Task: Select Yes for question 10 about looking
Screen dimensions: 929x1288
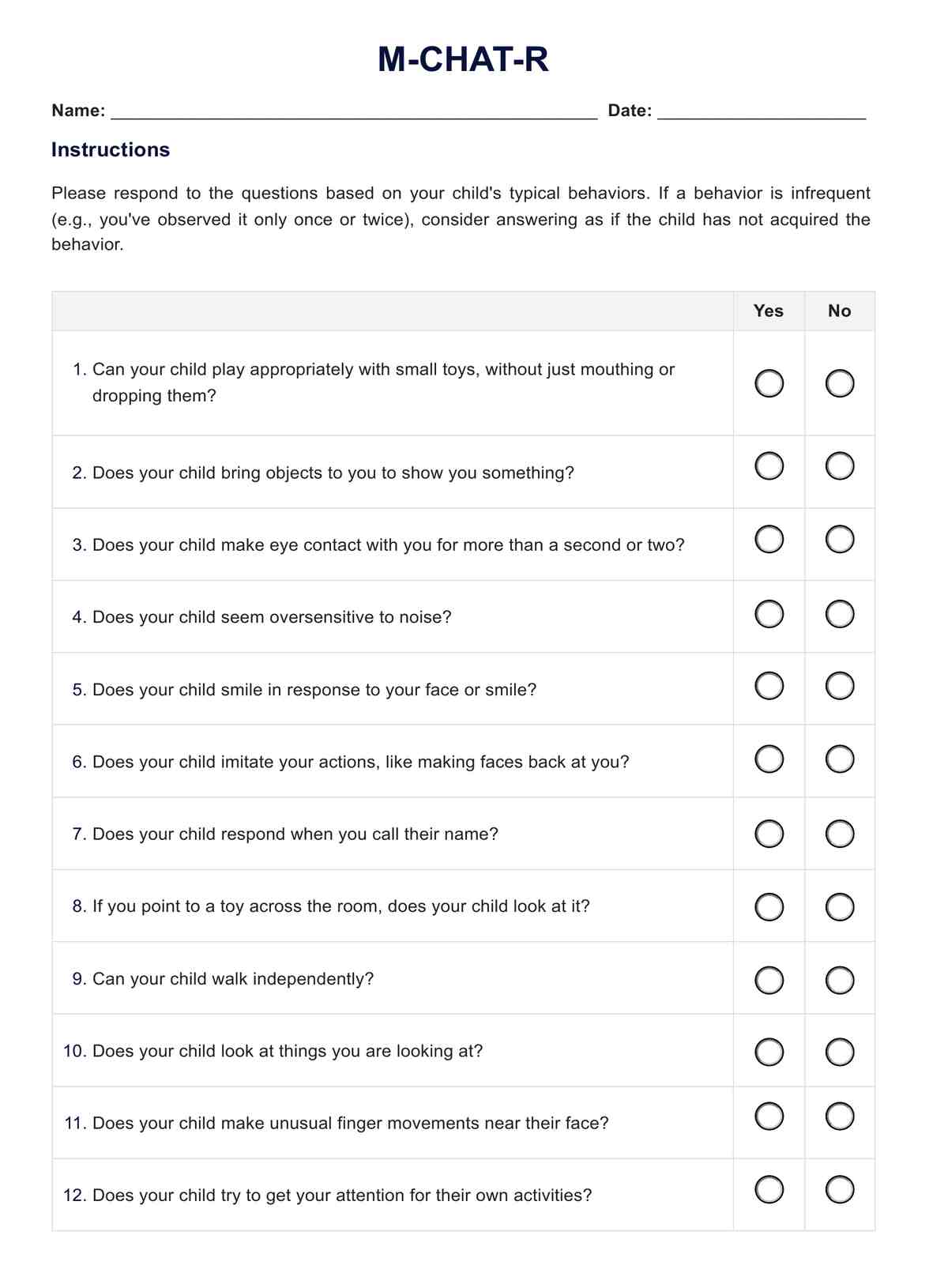Action: (x=769, y=1052)
